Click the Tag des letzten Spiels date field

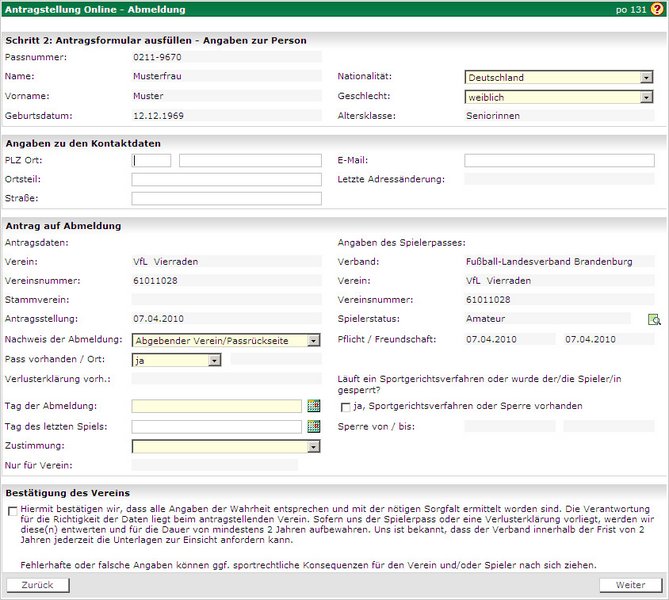pyautogui.click(x=216, y=426)
